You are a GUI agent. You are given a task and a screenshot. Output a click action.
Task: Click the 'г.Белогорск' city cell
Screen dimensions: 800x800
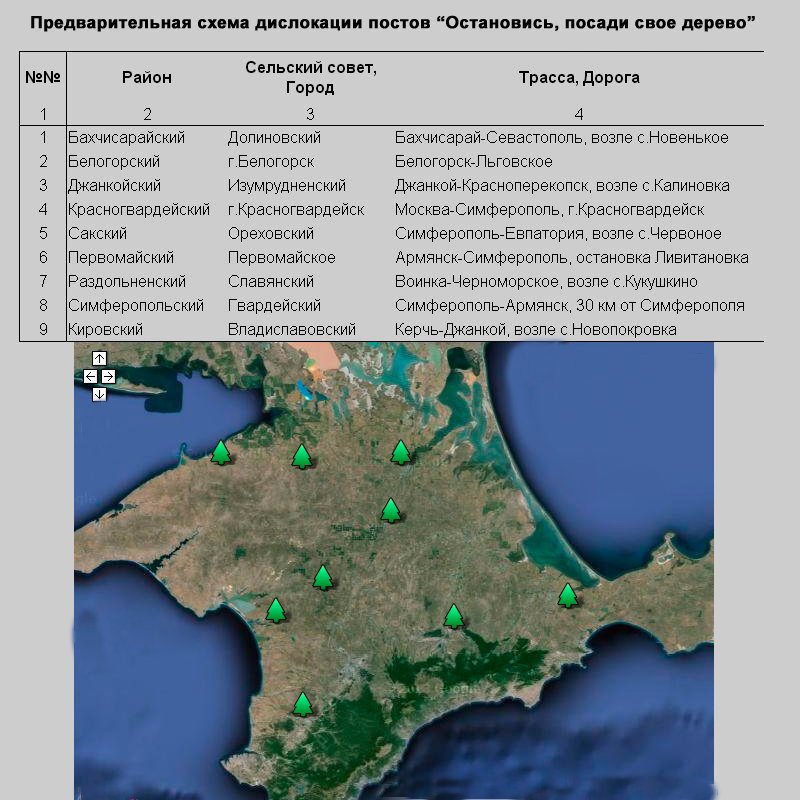[x=271, y=161]
